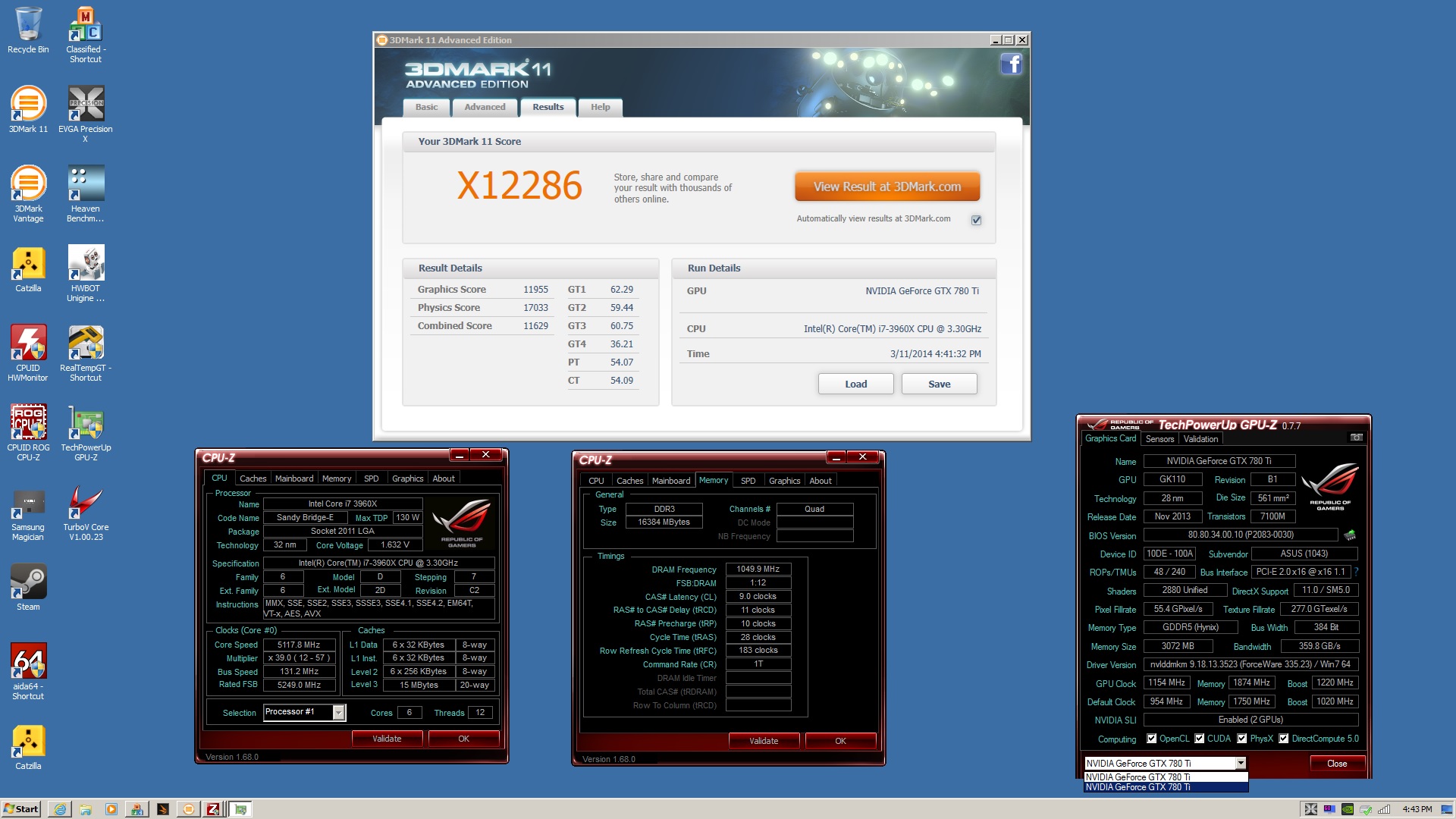Image resolution: width=1456 pixels, height=819 pixels.
Task: Open Mainboard tab in left CPU-Z window
Action: click(294, 479)
